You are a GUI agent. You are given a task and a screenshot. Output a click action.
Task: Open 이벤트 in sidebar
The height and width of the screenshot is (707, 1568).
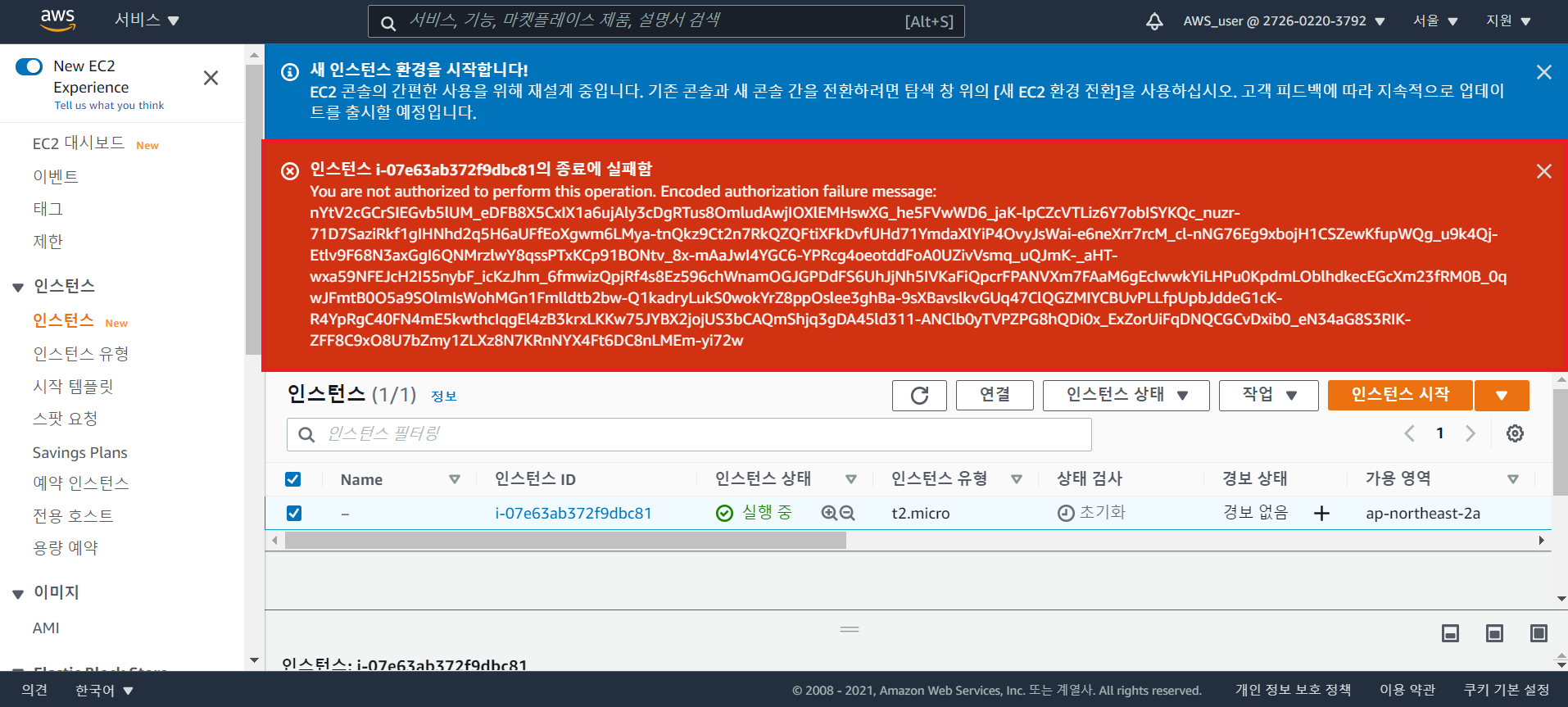(x=56, y=176)
